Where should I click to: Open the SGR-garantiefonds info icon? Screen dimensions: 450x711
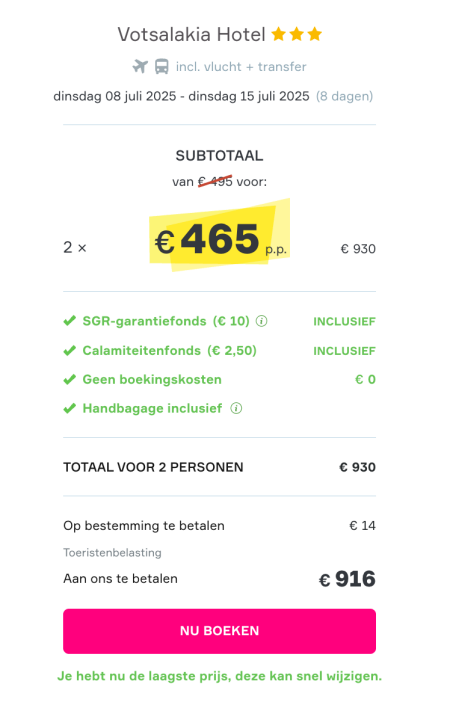pyautogui.click(x=261, y=321)
